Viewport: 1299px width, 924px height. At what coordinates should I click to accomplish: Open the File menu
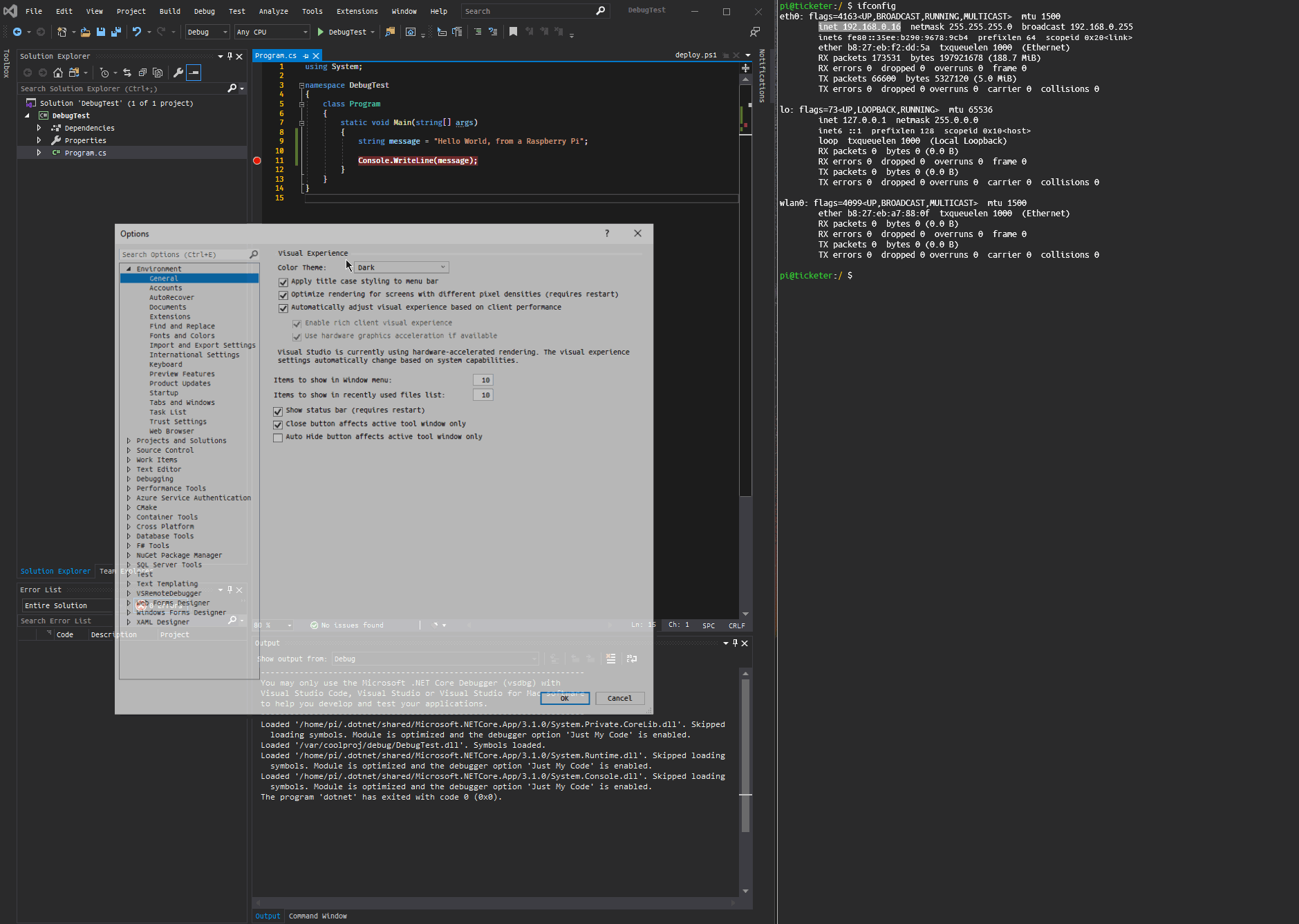coord(34,11)
